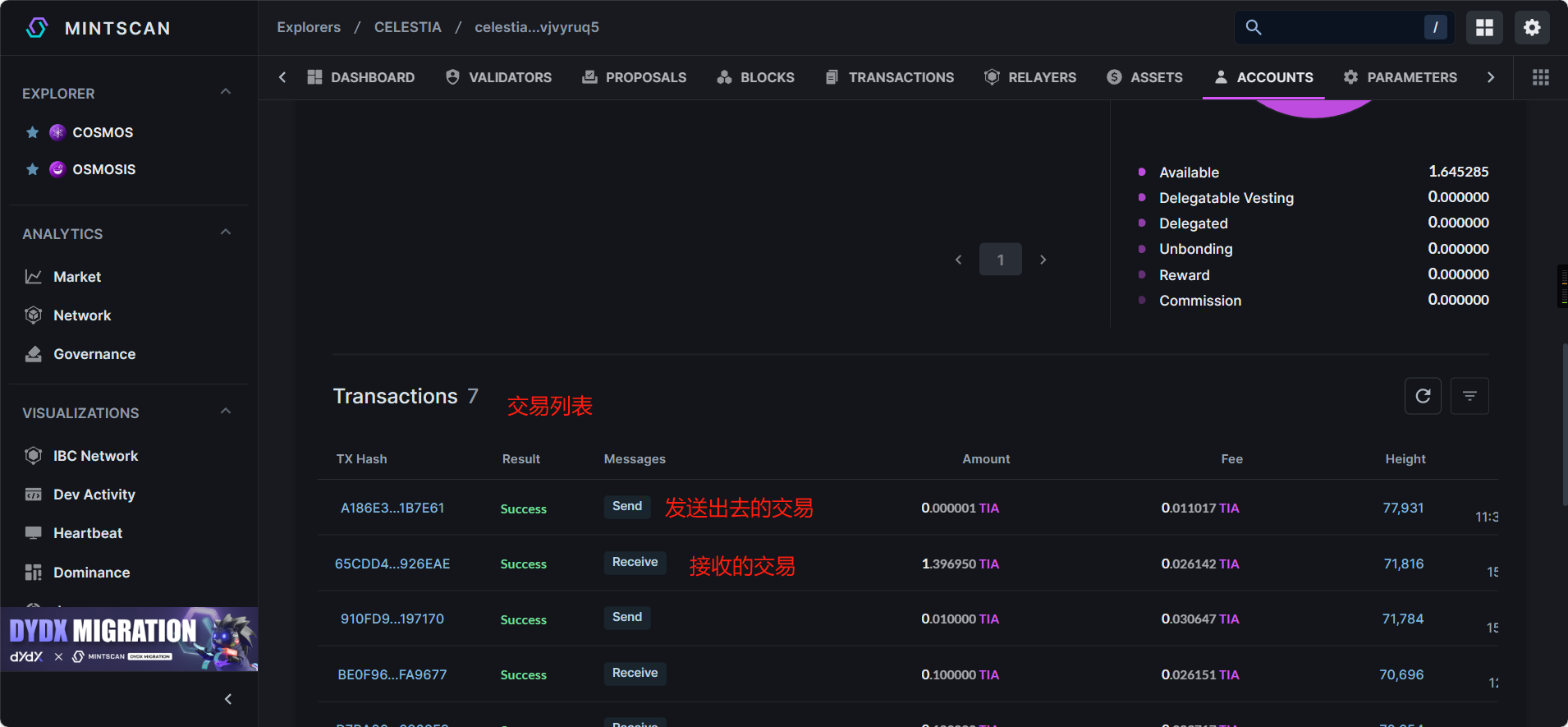The image size is (1568, 727).
Task: Click the Market chart icon
Action: [34, 277]
